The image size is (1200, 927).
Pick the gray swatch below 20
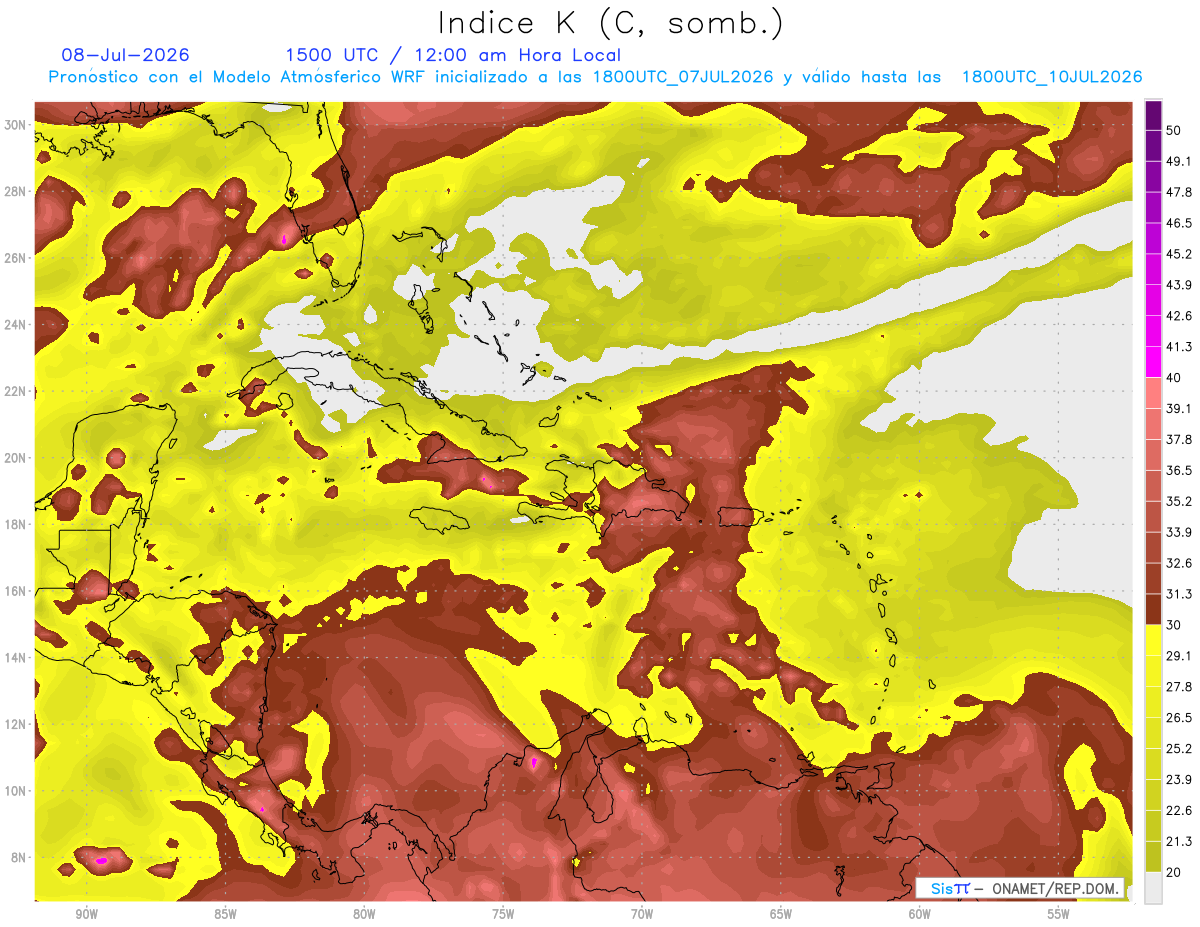[x=1153, y=888]
